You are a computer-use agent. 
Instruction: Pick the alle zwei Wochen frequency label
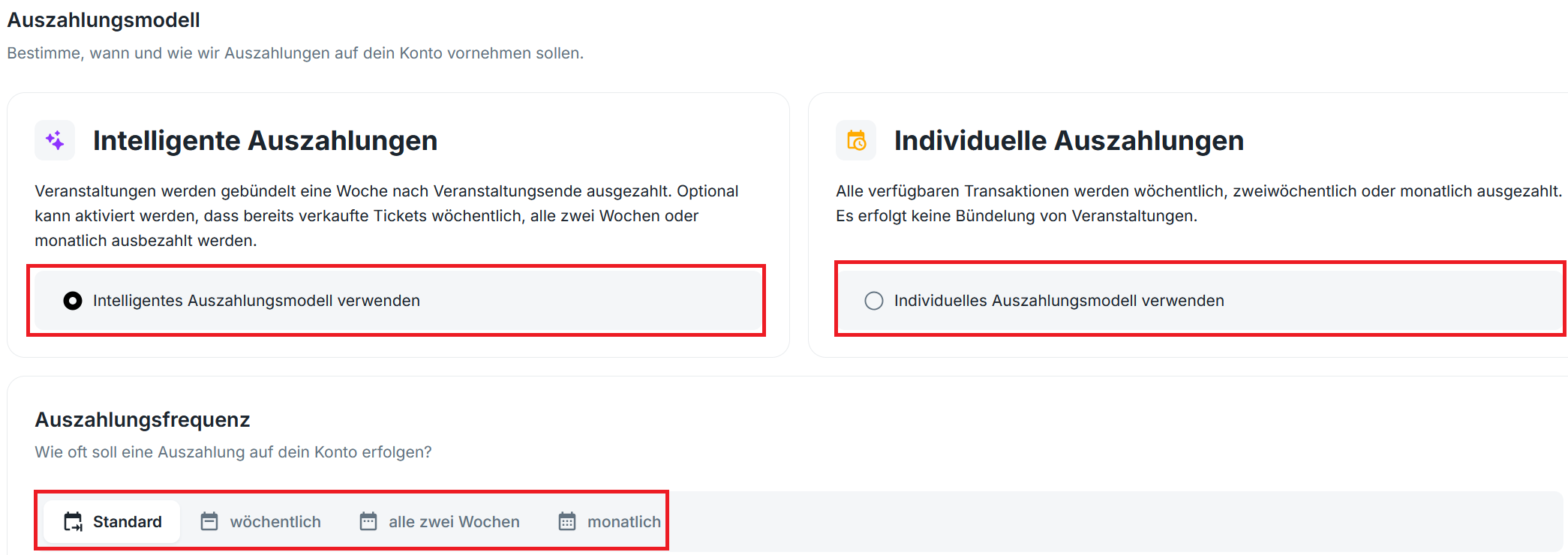pyautogui.click(x=454, y=521)
